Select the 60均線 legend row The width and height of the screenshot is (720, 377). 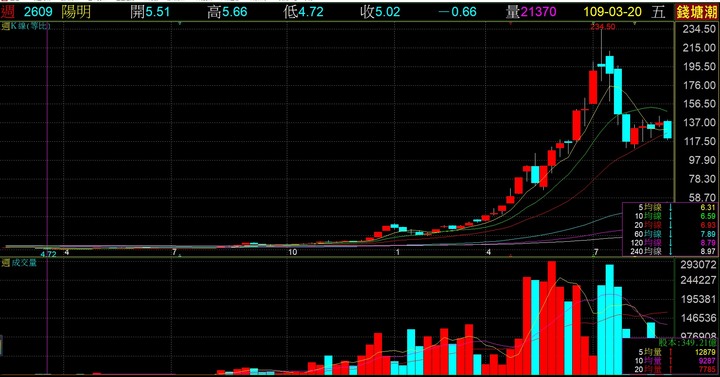(x=670, y=234)
